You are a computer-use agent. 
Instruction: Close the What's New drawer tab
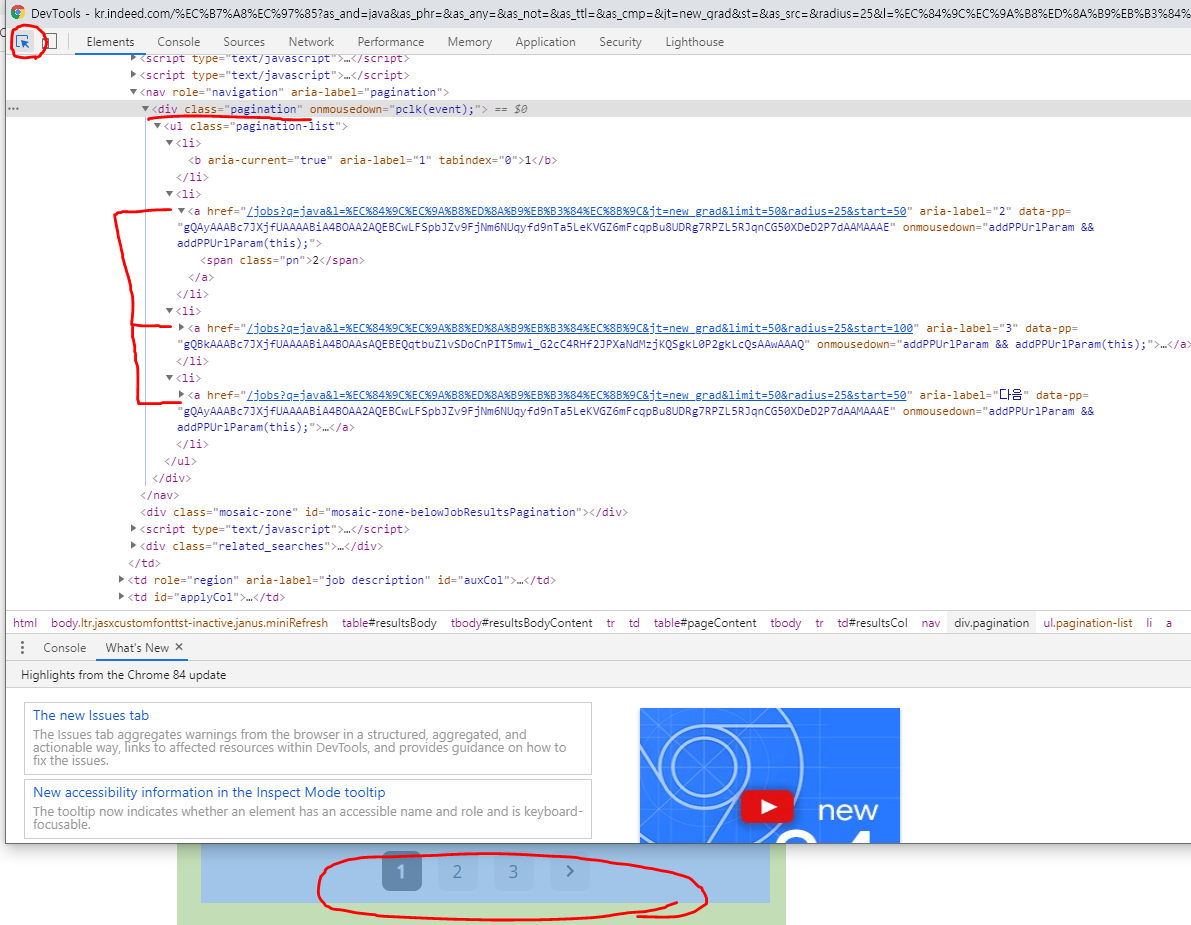point(179,647)
